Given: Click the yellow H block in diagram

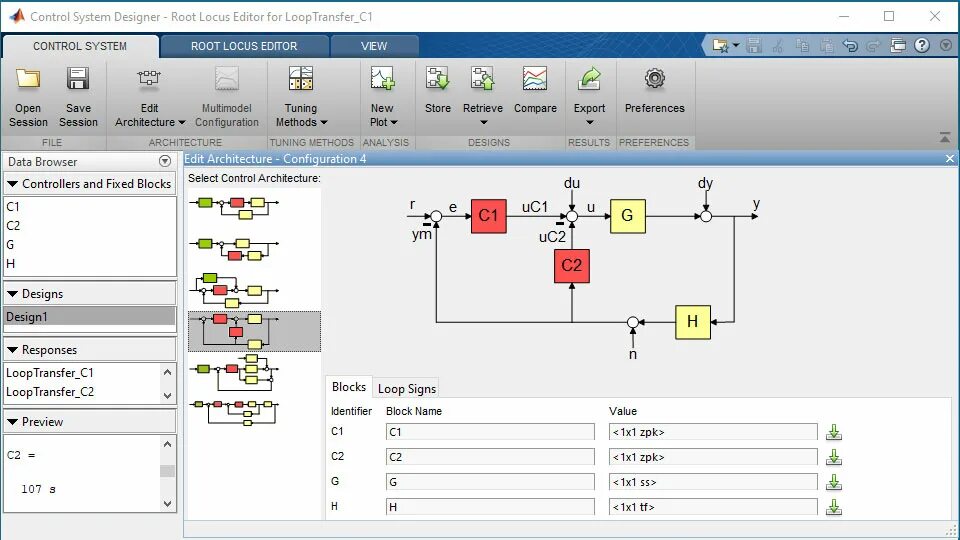Looking at the screenshot, I should click(692, 321).
